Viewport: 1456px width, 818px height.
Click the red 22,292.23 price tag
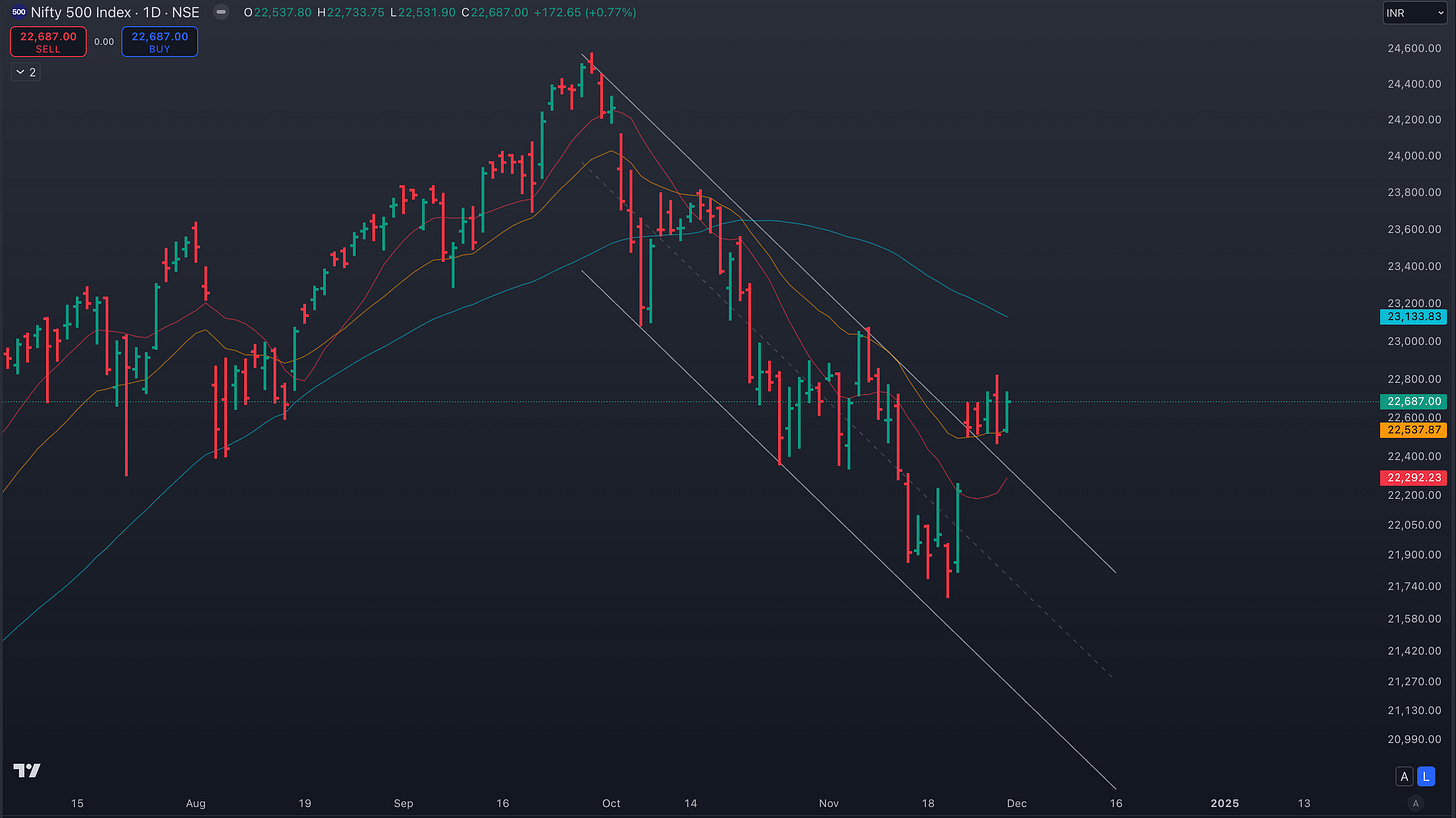(1413, 477)
